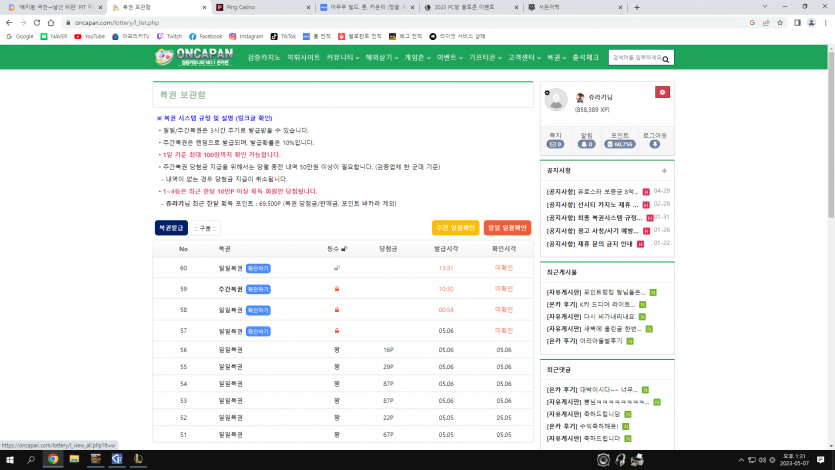Open notice 유로스타 보증금 dated 04-29

pos(592,192)
